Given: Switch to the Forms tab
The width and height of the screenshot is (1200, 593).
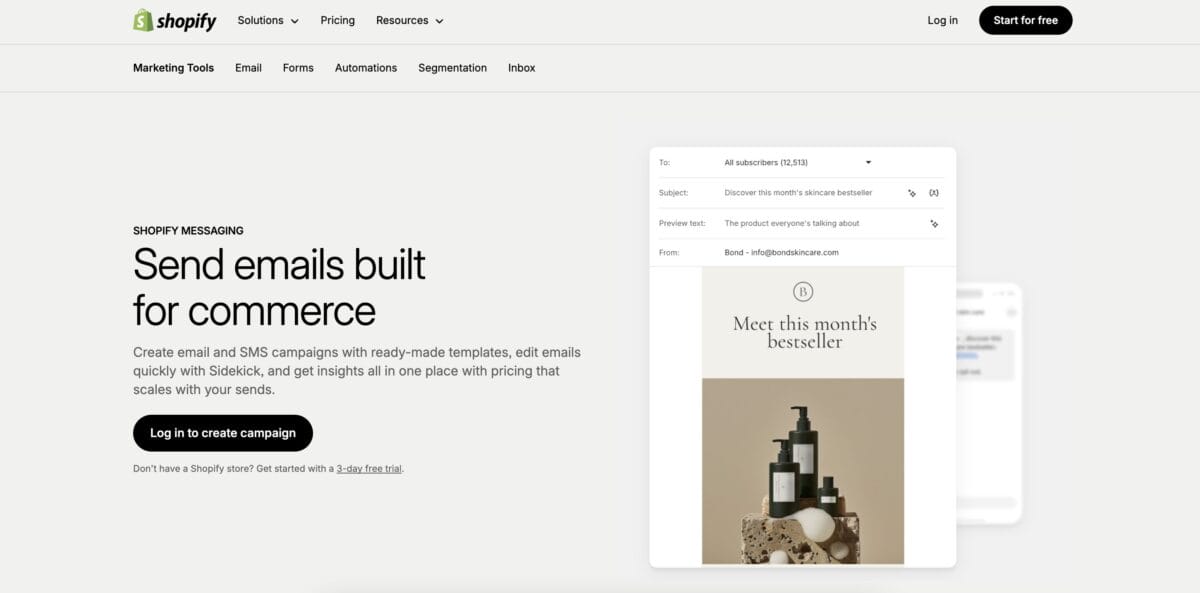Looking at the screenshot, I should coord(297,67).
